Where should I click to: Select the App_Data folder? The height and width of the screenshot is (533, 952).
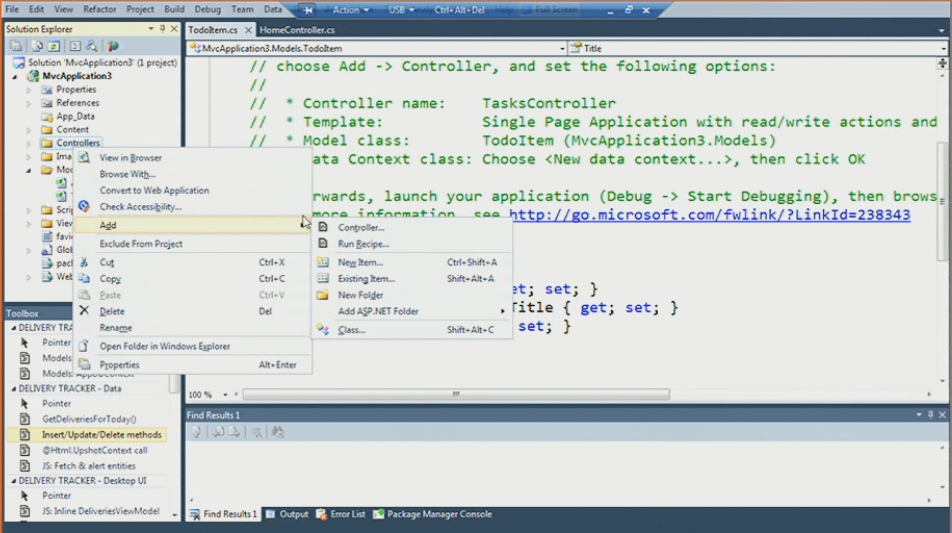tap(75, 117)
